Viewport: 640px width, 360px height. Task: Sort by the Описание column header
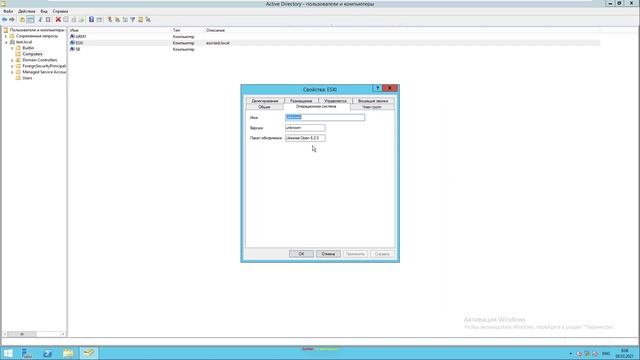click(x=215, y=30)
